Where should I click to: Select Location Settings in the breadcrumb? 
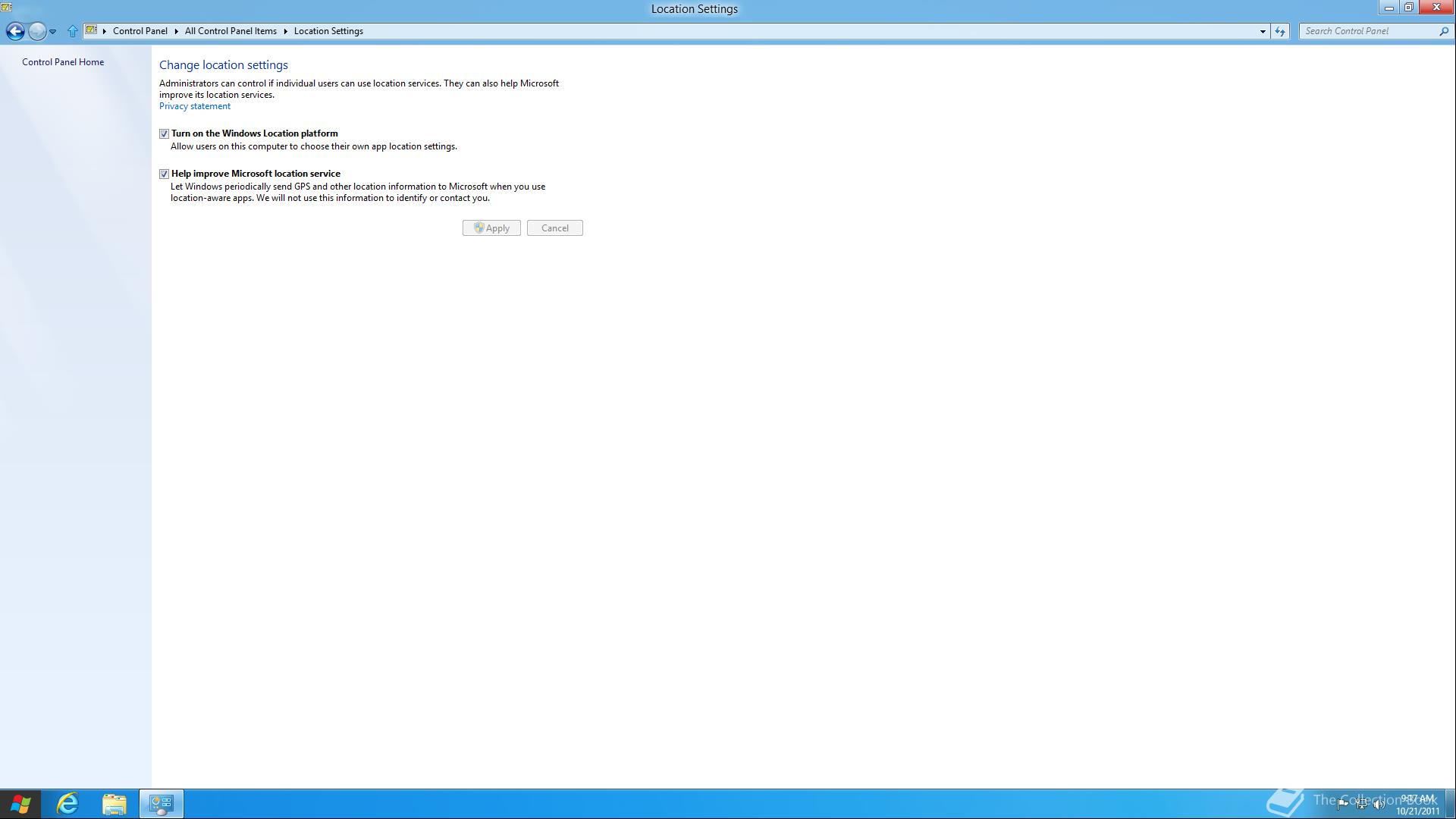click(328, 31)
